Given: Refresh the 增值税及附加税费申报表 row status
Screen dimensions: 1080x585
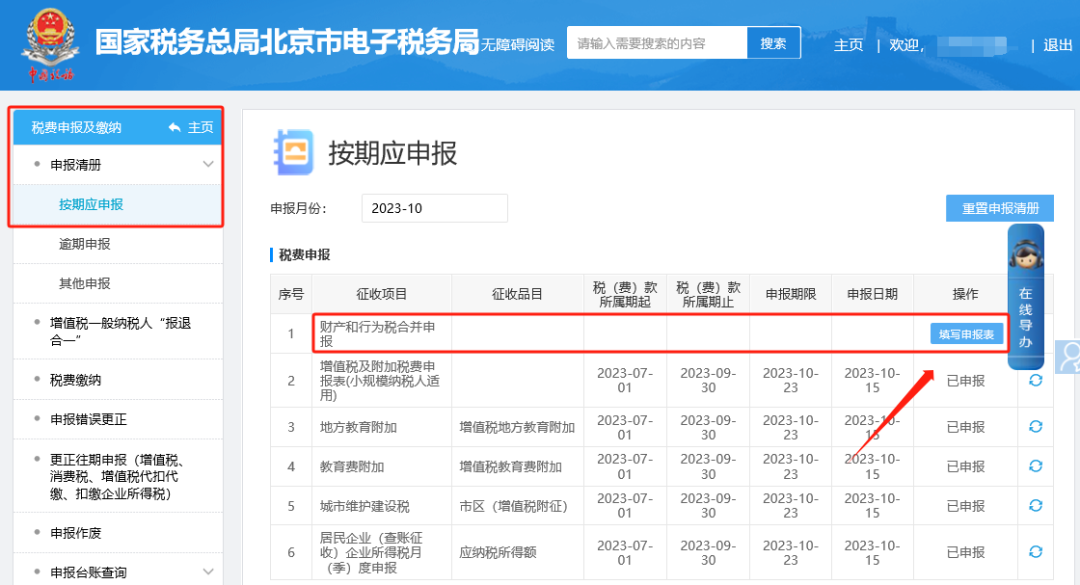Looking at the screenshot, I should [1035, 380].
